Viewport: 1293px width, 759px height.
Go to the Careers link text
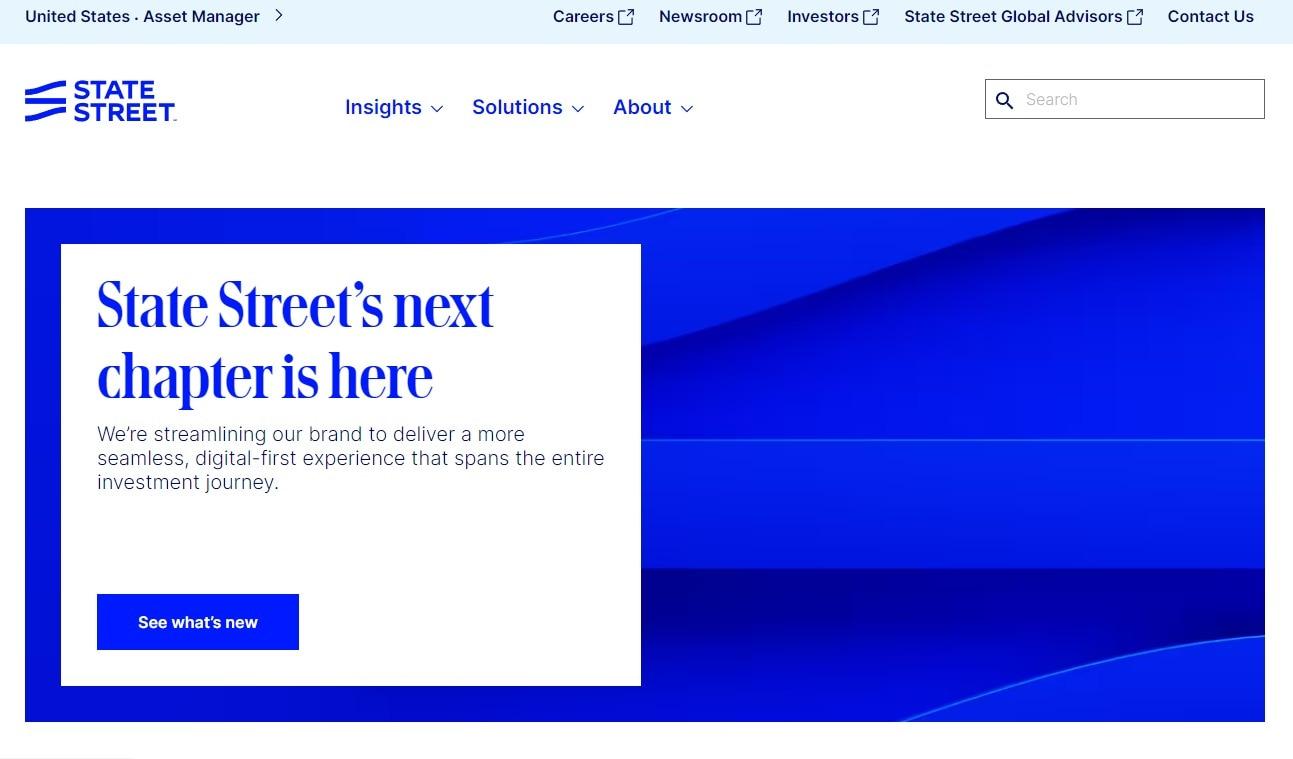[x=583, y=17]
